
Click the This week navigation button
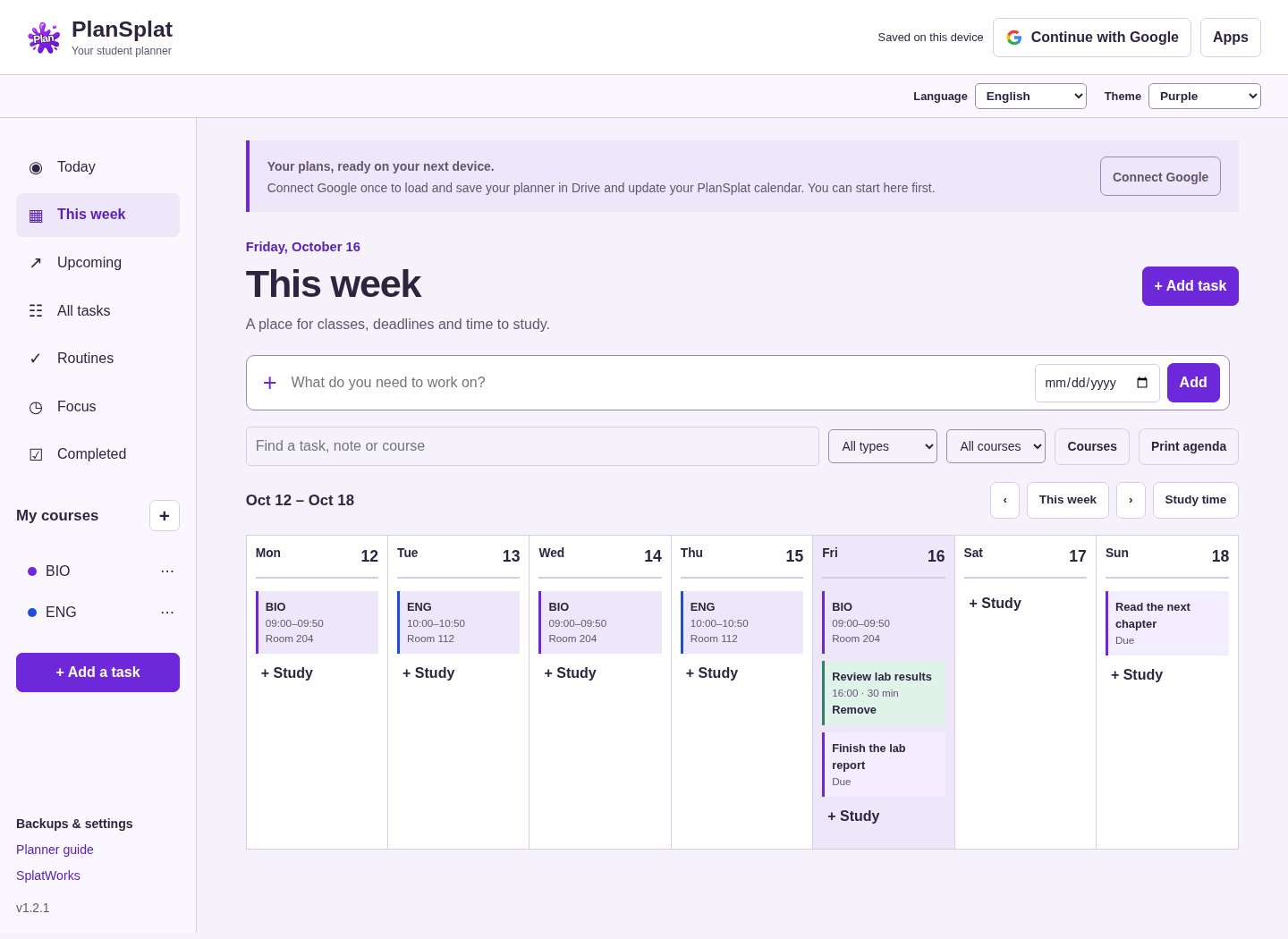coord(1068,500)
